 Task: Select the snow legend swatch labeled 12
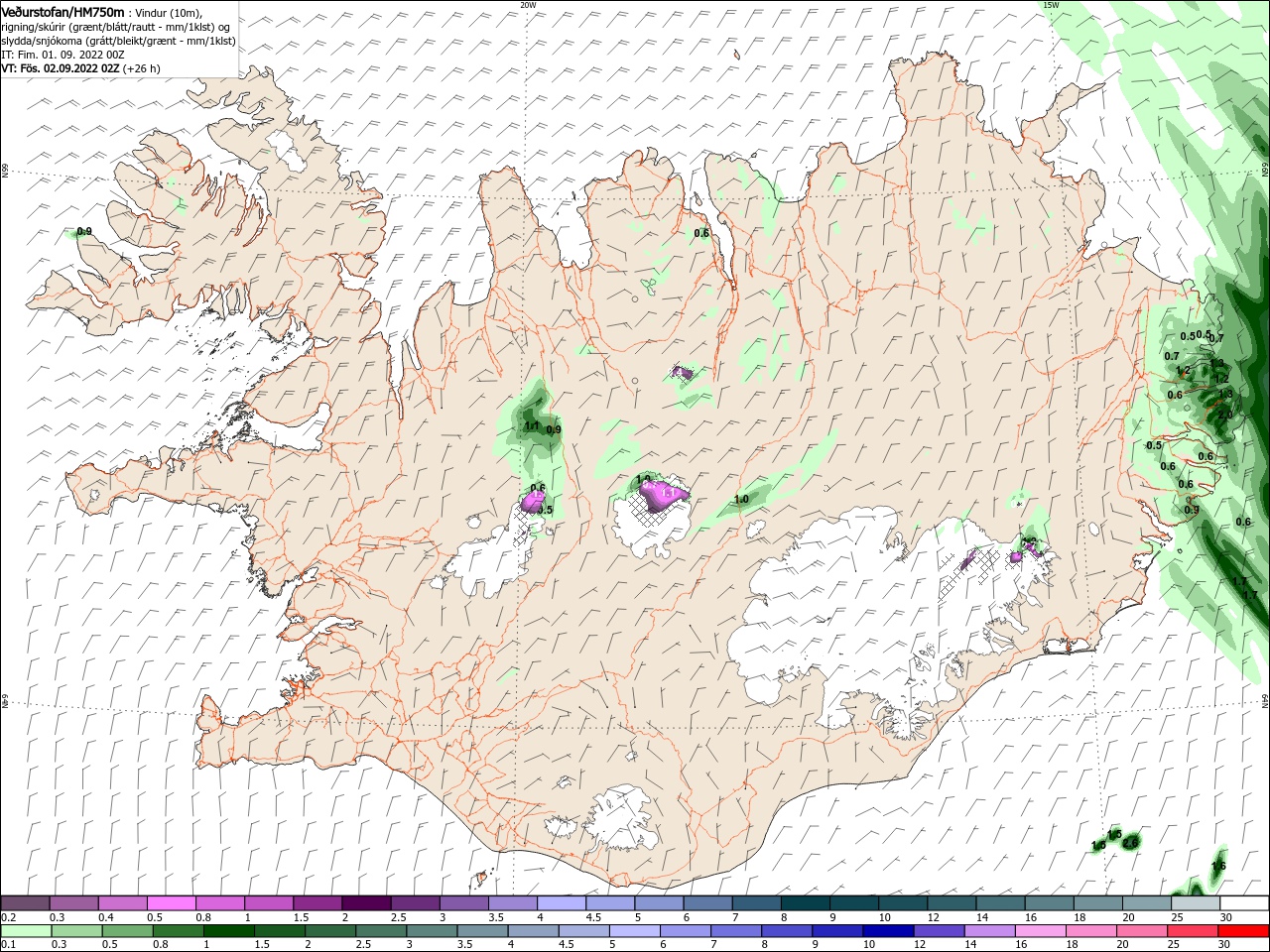pos(952,902)
